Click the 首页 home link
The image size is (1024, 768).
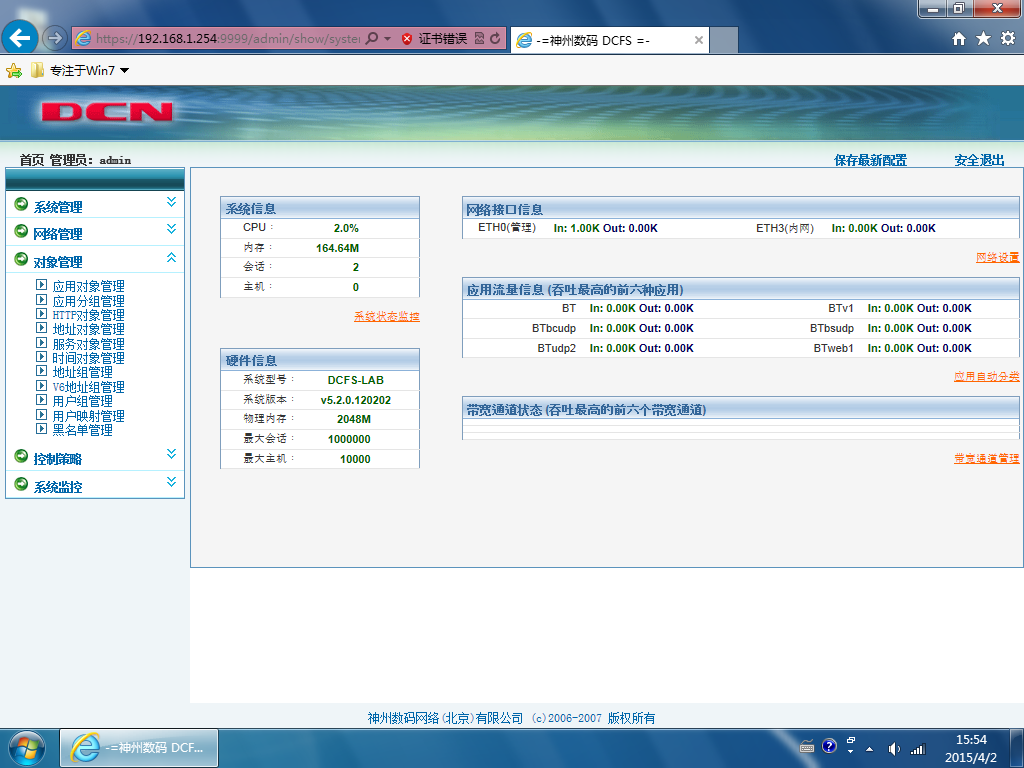tap(31, 160)
